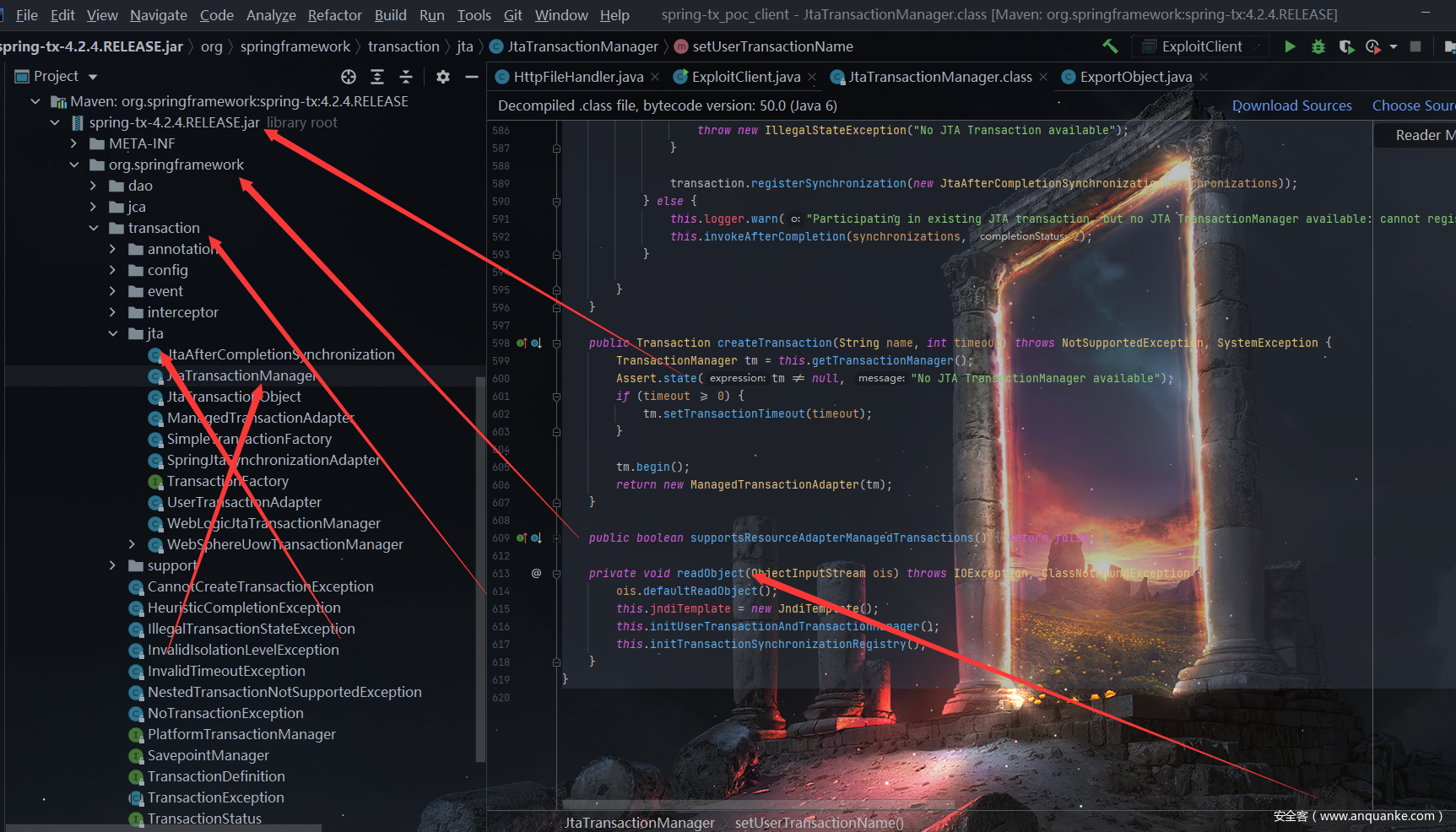The width and height of the screenshot is (1456, 832).
Task: Click the Download Sources link
Action: point(1291,105)
